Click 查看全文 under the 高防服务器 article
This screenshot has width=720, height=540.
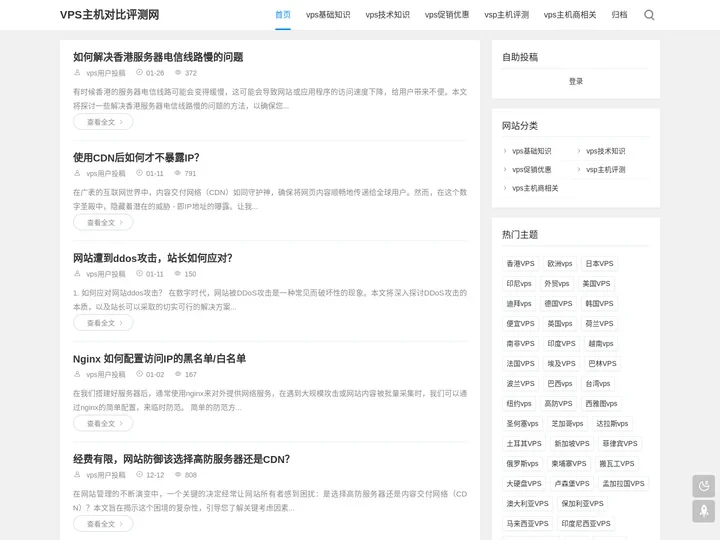click(x=103, y=524)
